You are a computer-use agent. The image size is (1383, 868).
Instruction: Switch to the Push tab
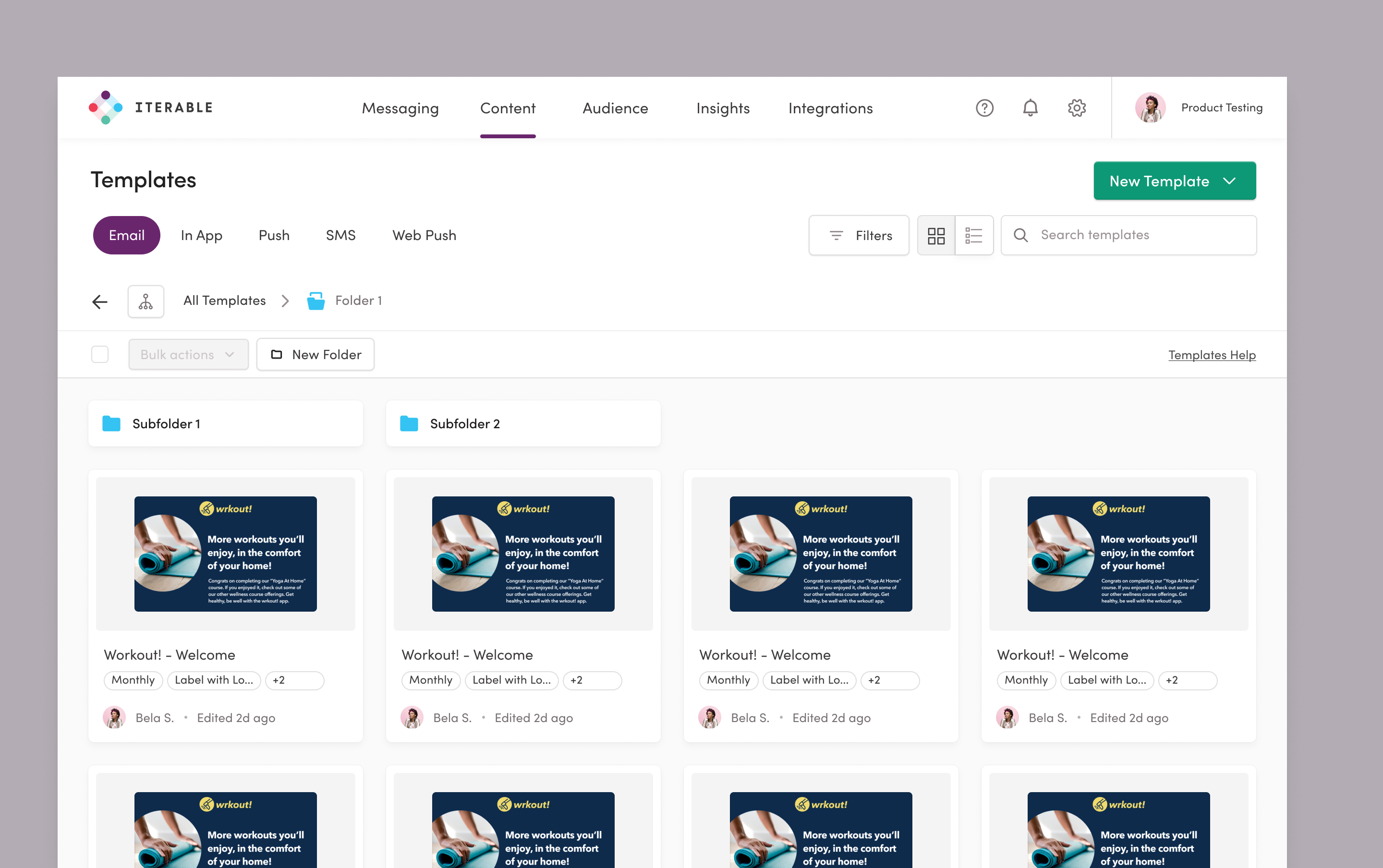pos(274,235)
